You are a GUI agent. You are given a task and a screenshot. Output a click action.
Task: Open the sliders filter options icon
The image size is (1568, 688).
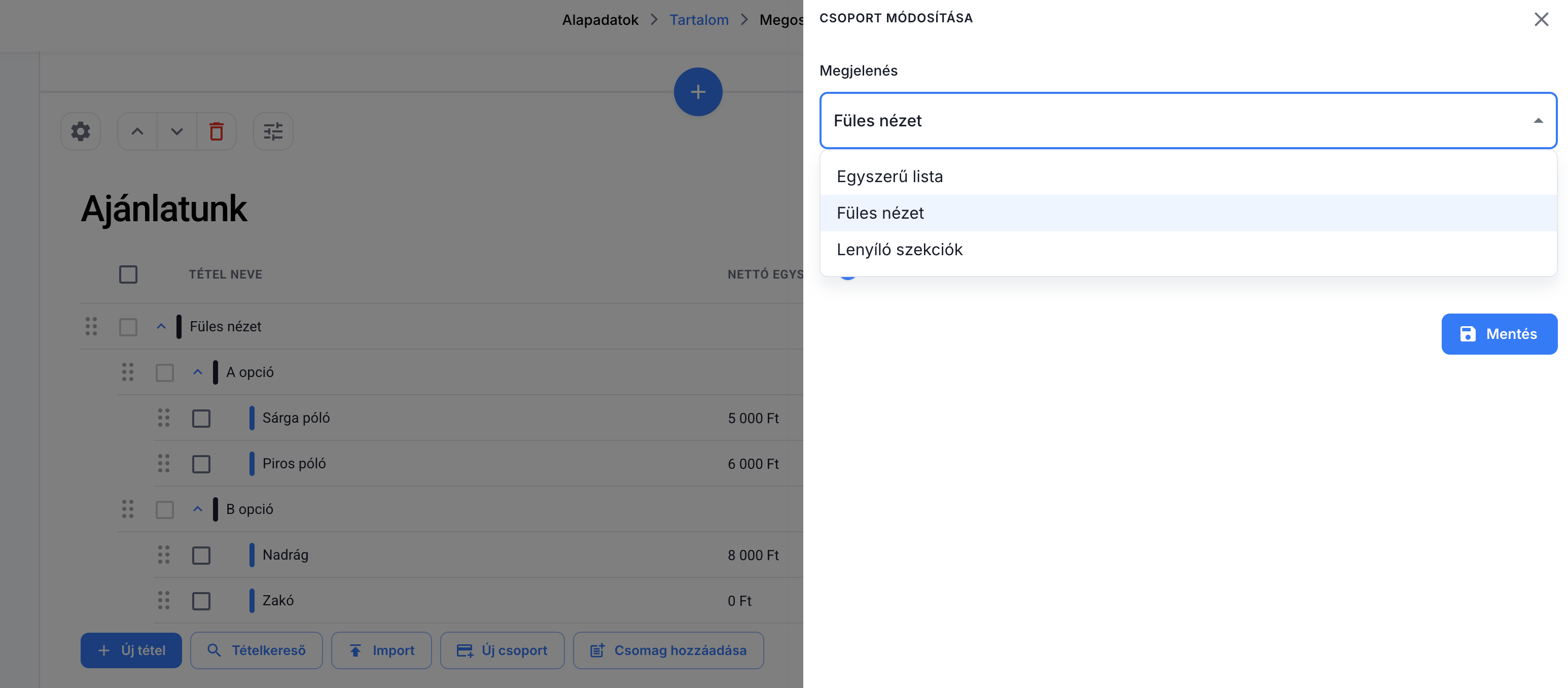(273, 131)
